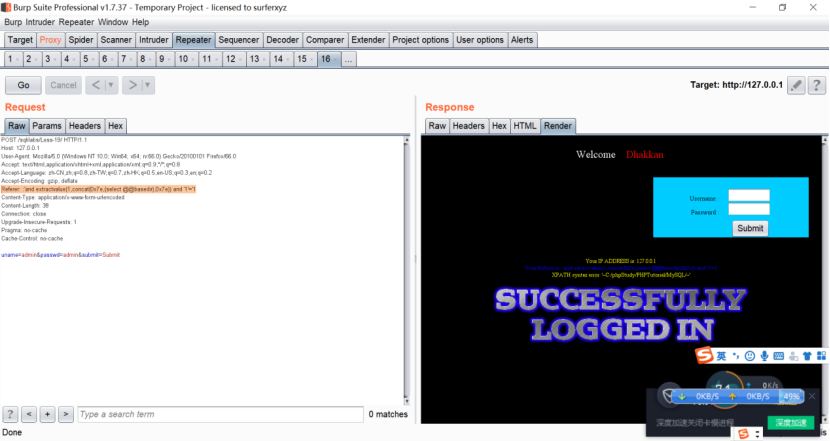The image size is (830, 441).
Task: Select the Alerts tab
Action: 522,40
